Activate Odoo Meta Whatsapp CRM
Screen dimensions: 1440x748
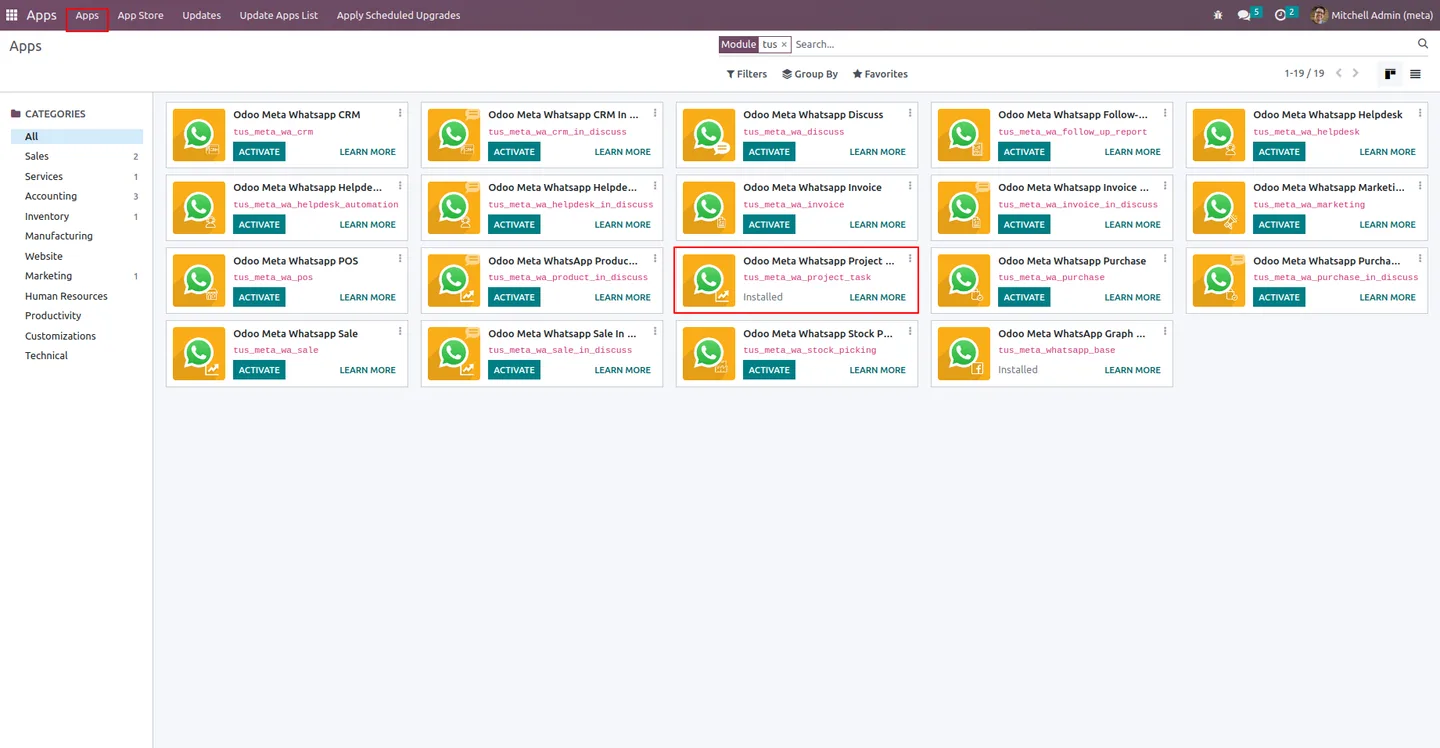(x=259, y=152)
